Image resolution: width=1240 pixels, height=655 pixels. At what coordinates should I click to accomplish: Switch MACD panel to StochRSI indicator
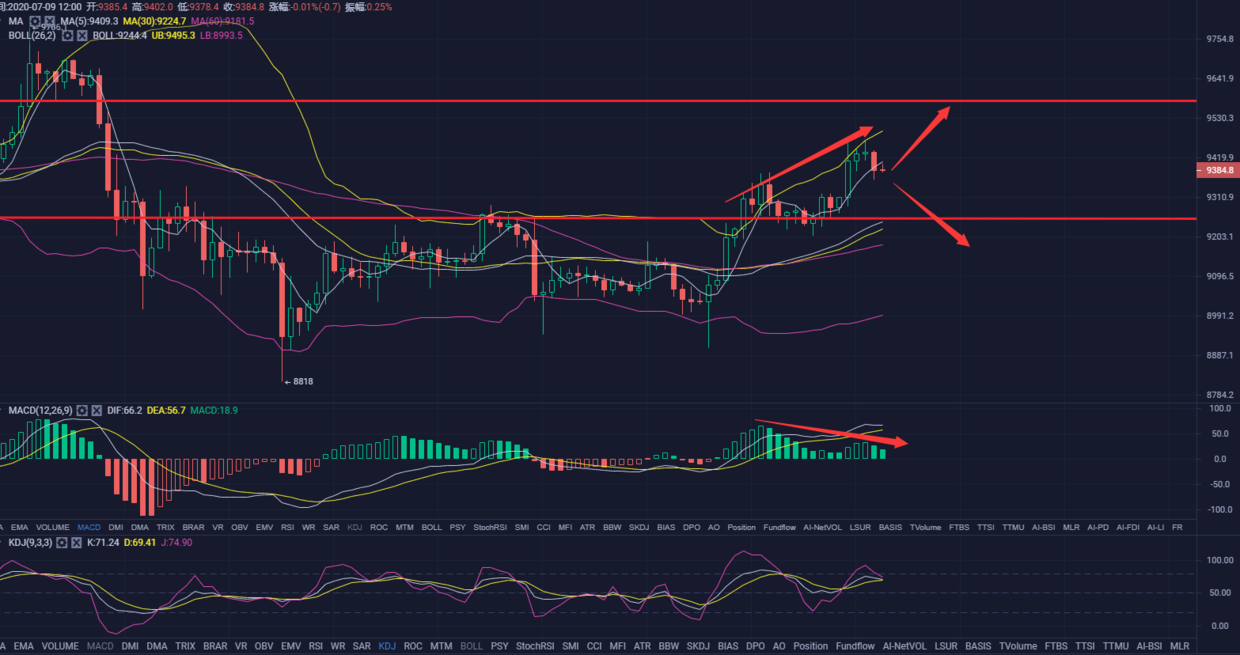pyautogui.click(x=490, y=527)
